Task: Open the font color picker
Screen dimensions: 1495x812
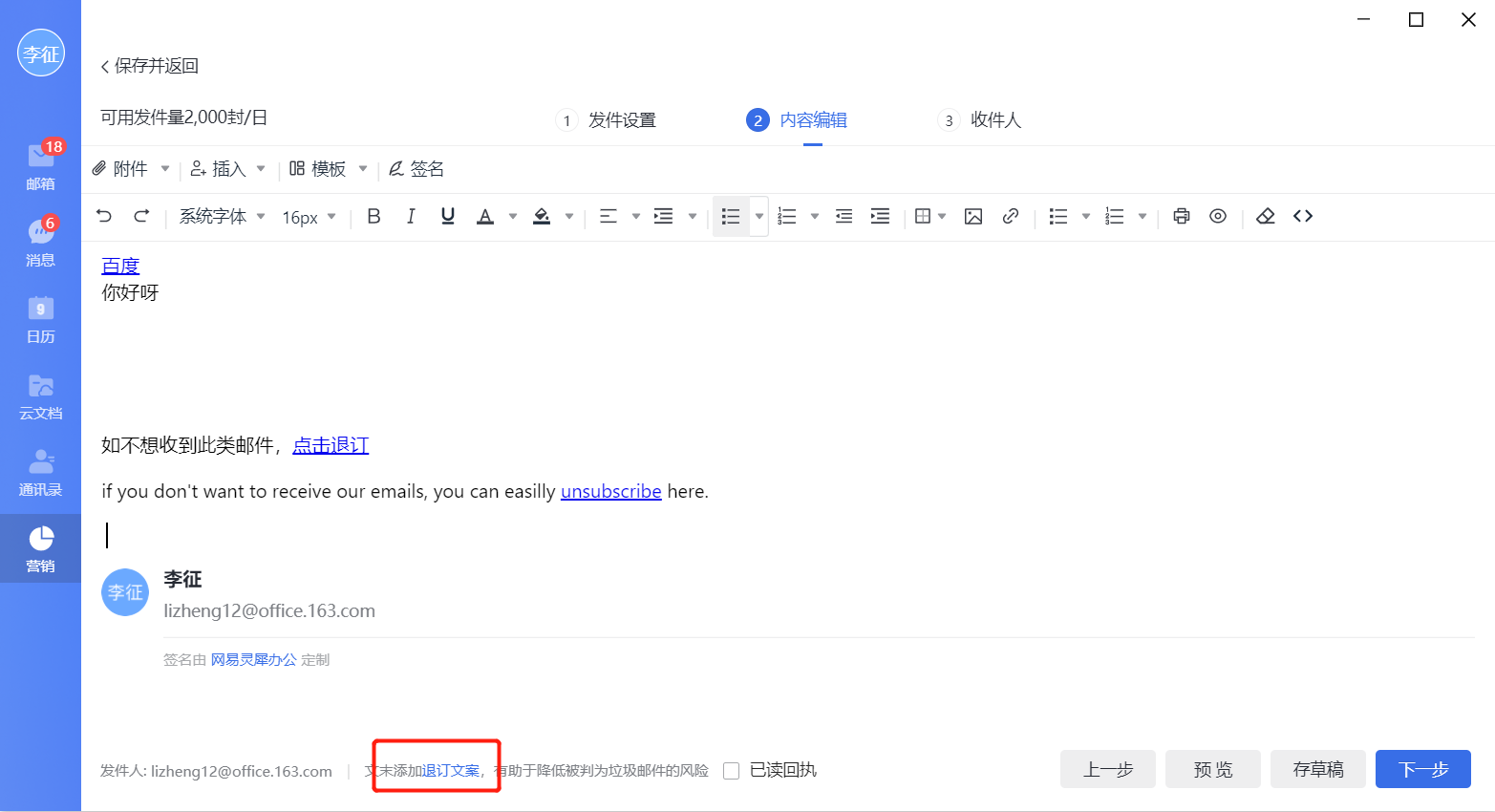Action: 487,216
